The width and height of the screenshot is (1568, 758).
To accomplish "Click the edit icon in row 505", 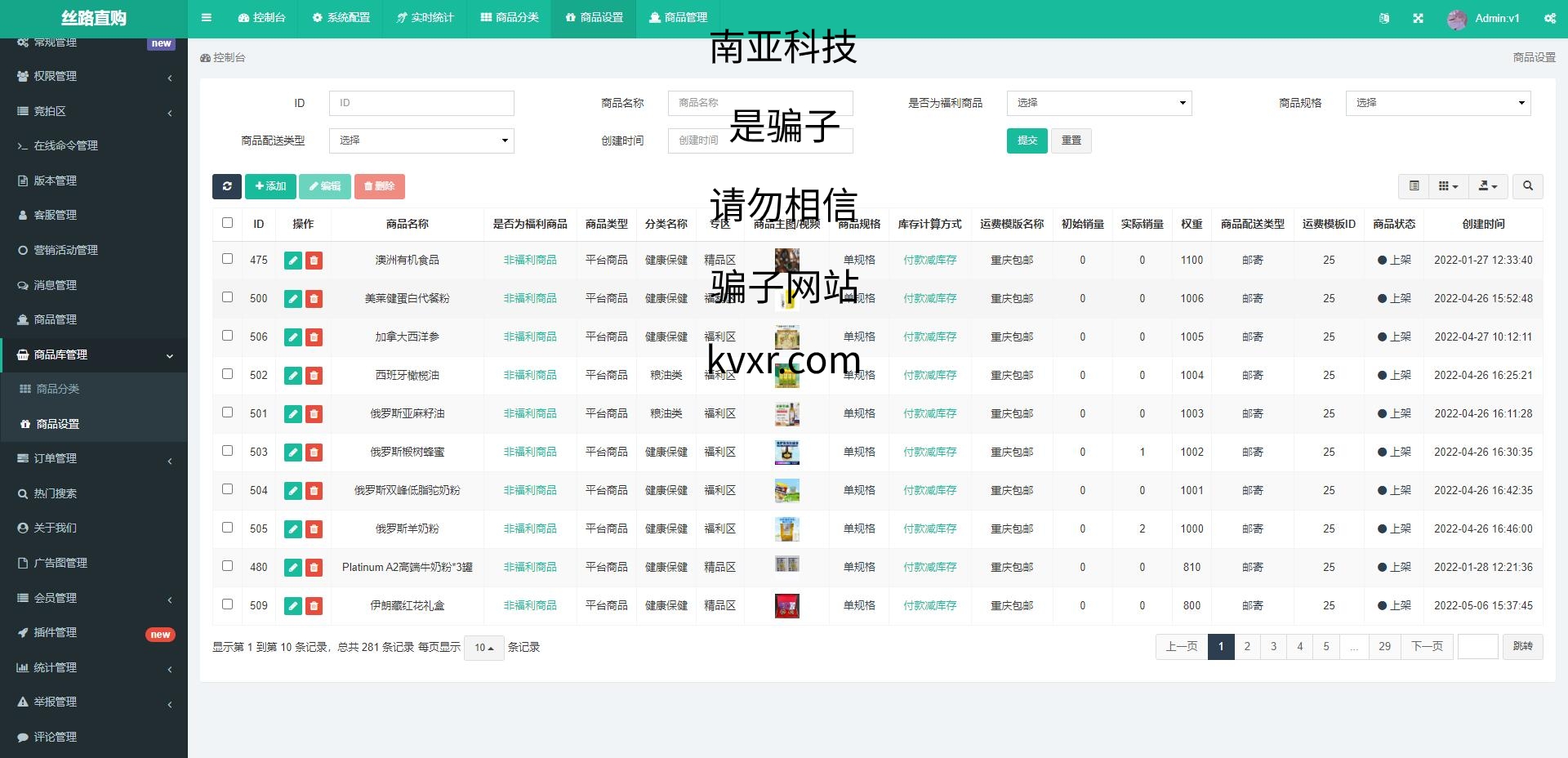I will [x=293, y=529].
